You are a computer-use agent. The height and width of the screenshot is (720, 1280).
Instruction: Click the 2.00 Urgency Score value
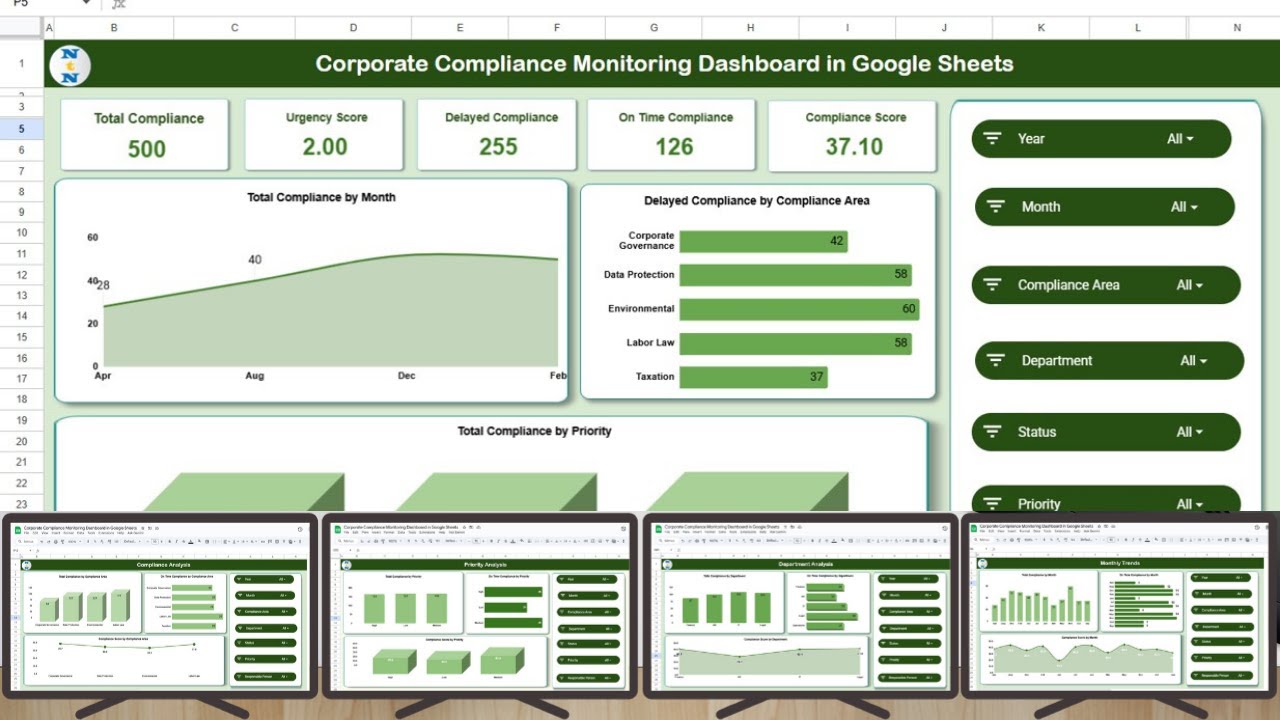click(x=325, y=147)
